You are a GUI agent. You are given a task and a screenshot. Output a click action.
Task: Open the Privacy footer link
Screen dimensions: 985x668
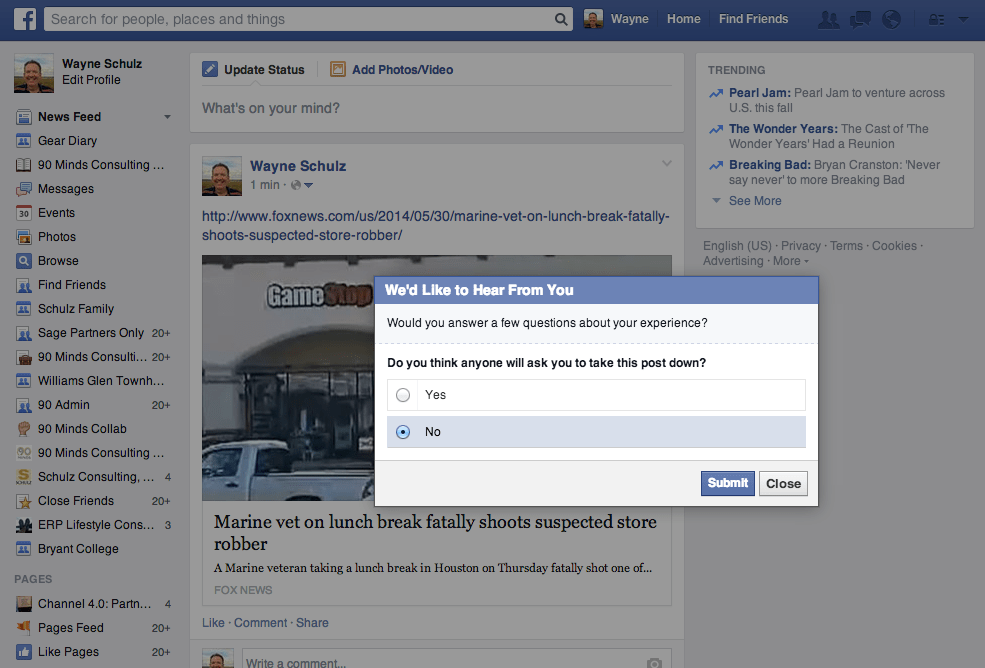click(x=800, y=246)
